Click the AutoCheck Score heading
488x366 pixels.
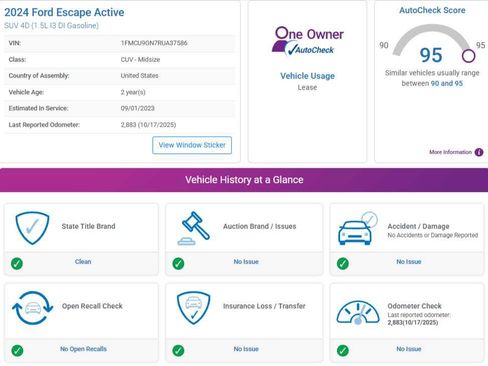coord(432,10)
